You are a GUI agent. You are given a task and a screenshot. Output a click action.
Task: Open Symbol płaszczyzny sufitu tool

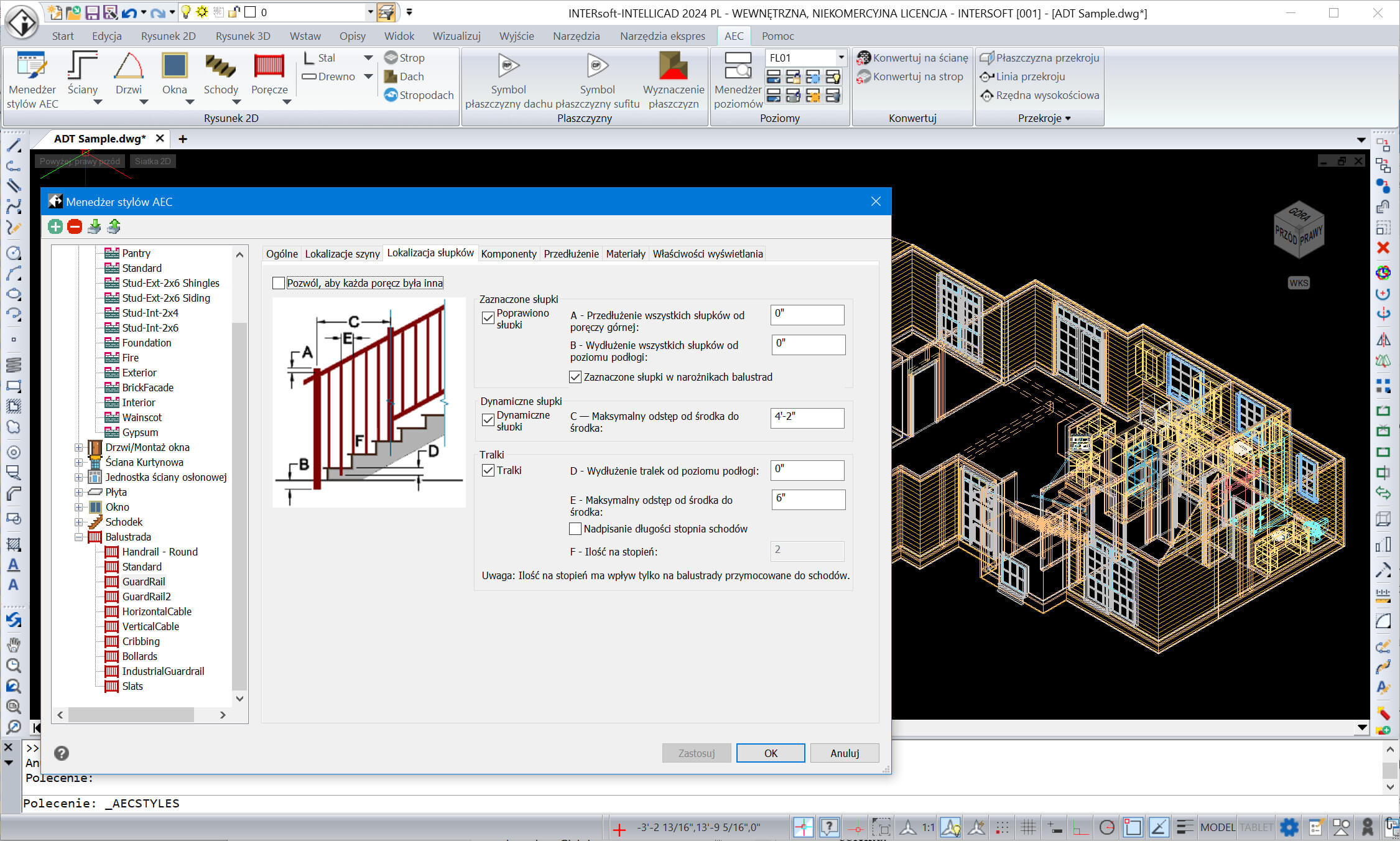click(x=597, y=80)
